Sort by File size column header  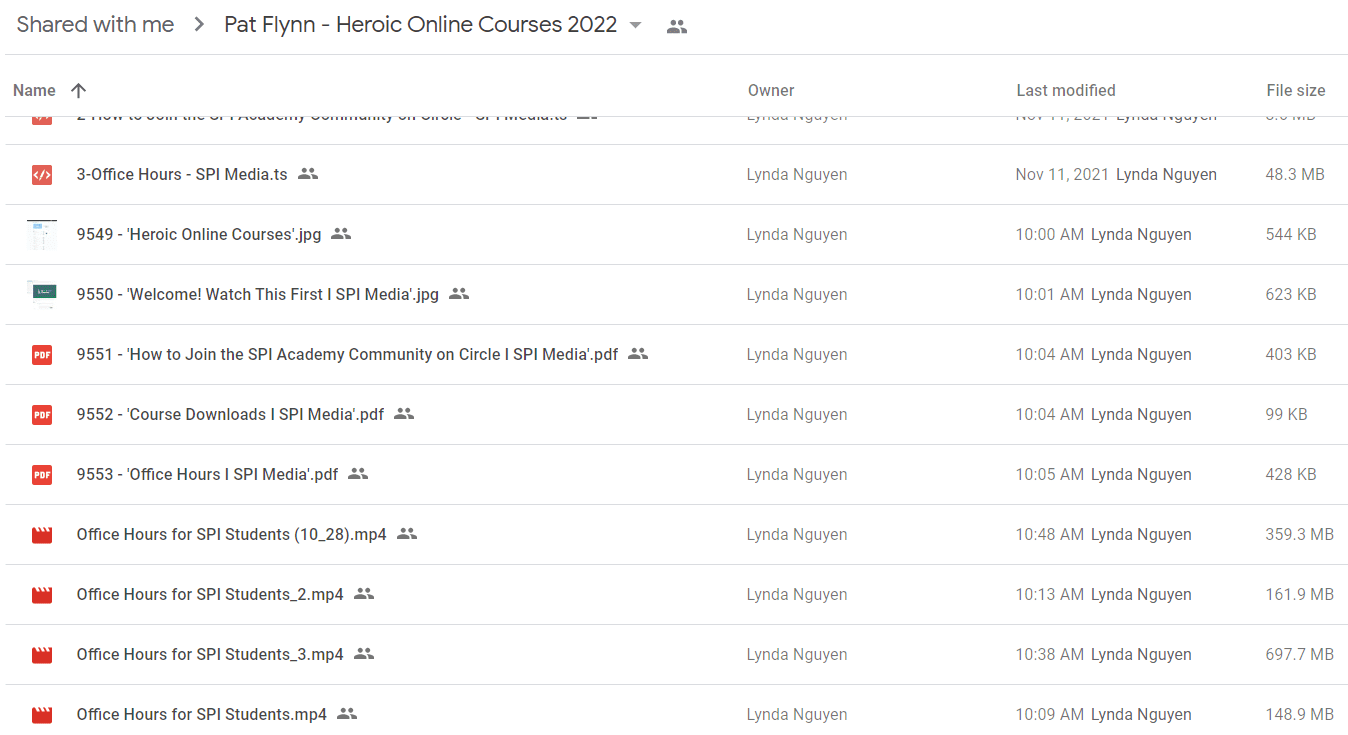1296,90
